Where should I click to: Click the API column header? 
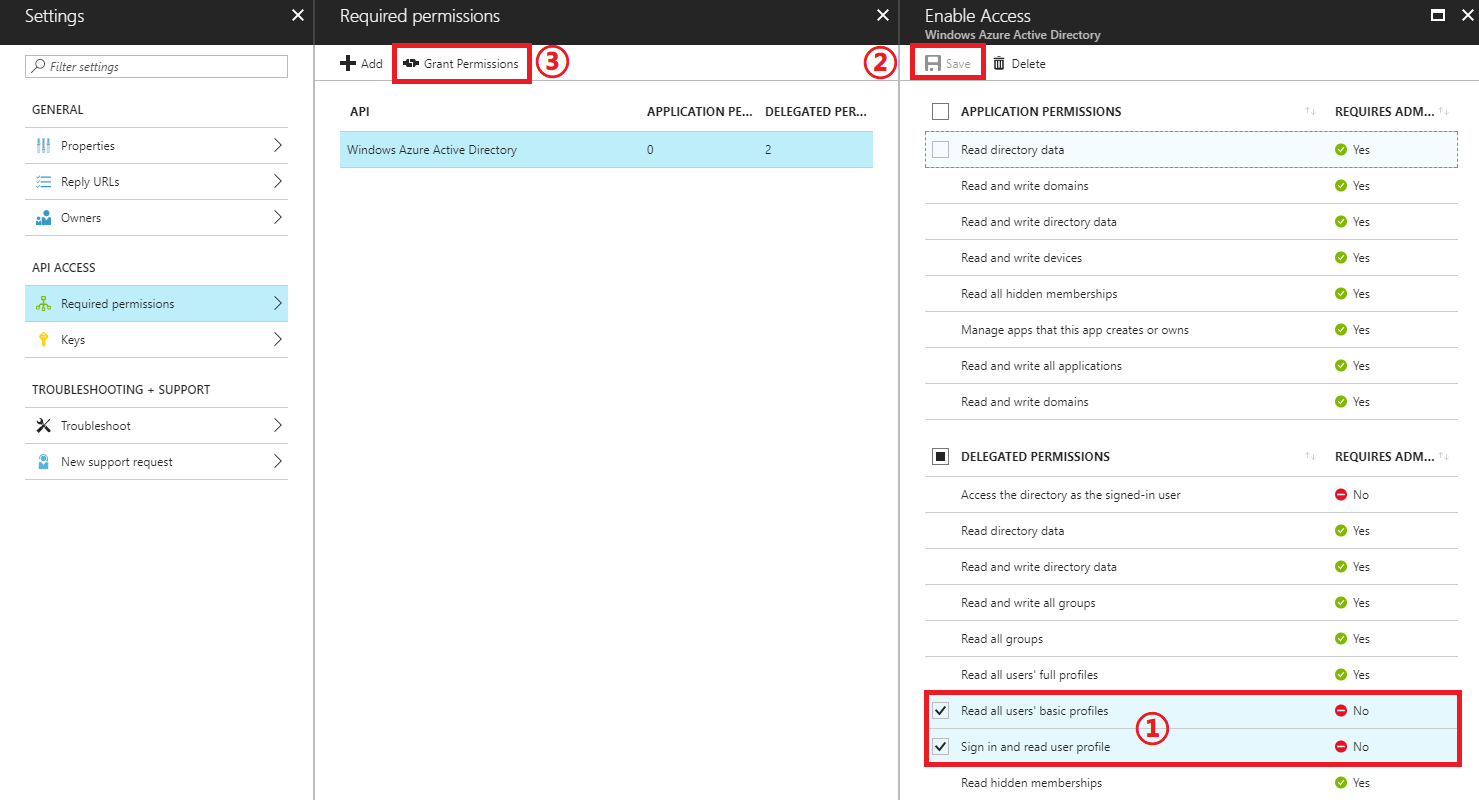(359, 112)
